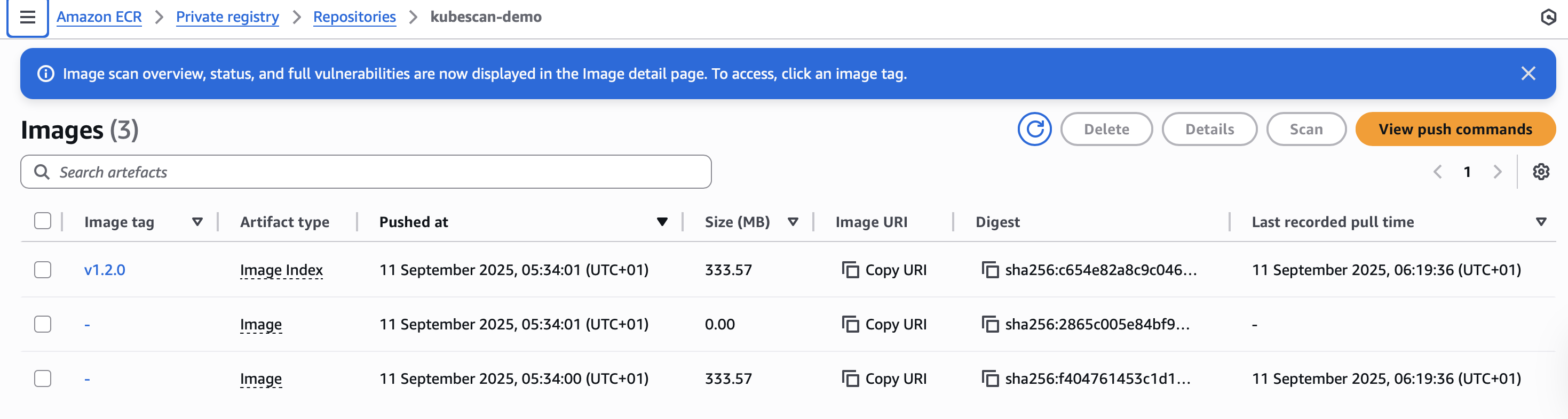Select checkbox for 0.00 MB image

point(43,324)
